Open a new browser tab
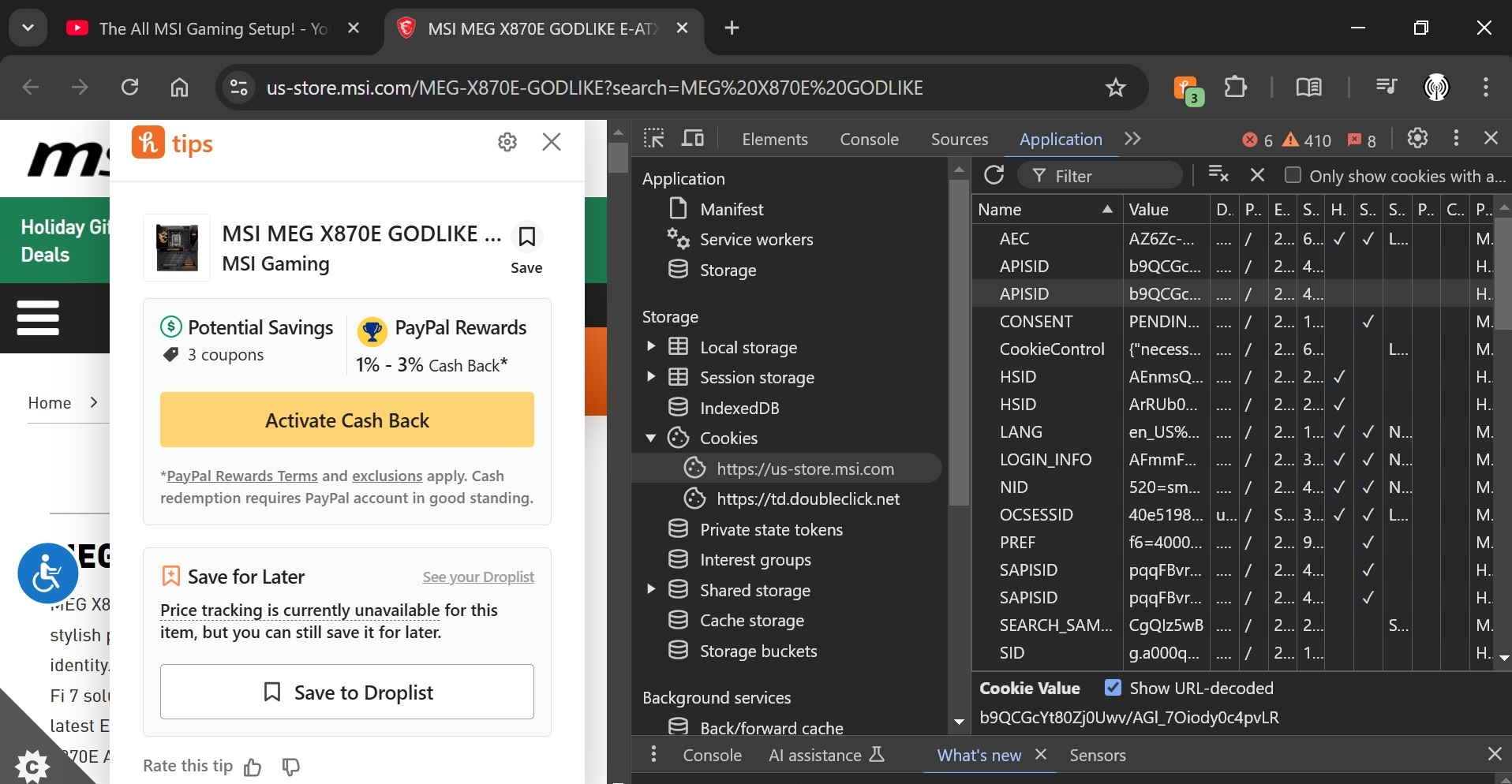The image size is (1512, 784). [732, 28]
